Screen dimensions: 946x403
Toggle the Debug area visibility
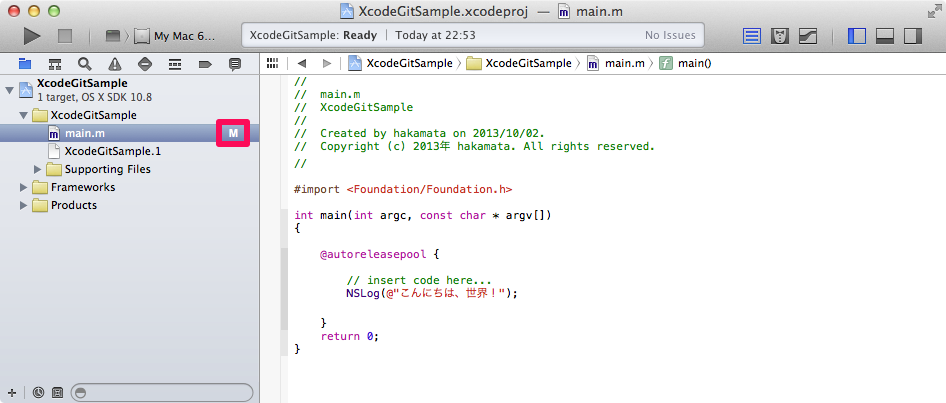click(x=884, y=36)
